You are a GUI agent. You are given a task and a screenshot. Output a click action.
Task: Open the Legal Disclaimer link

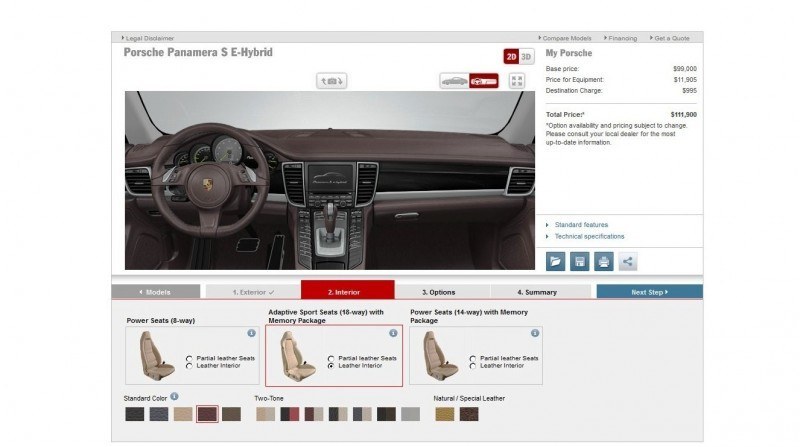(149, 38)
